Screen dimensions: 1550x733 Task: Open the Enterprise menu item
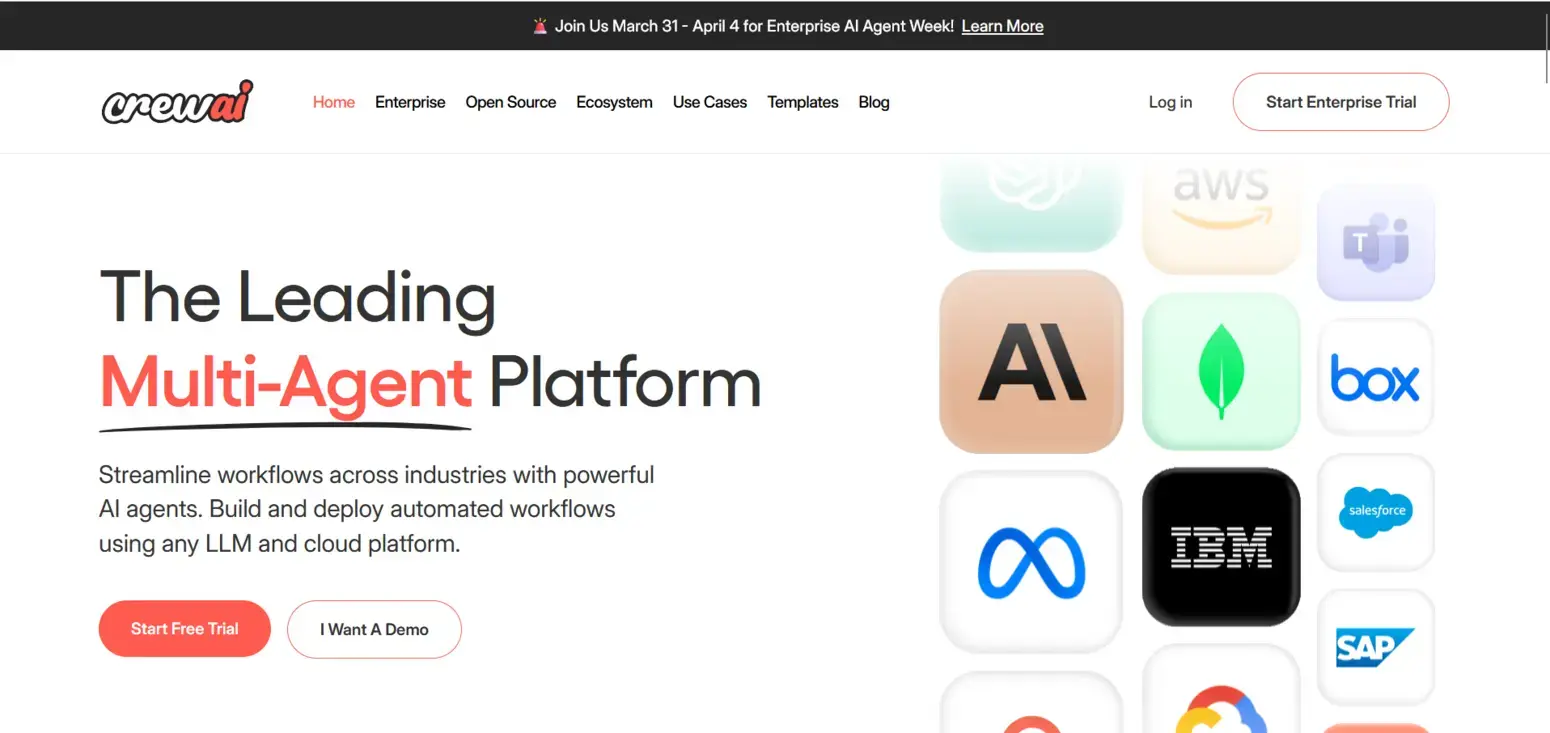pos(410,102)
